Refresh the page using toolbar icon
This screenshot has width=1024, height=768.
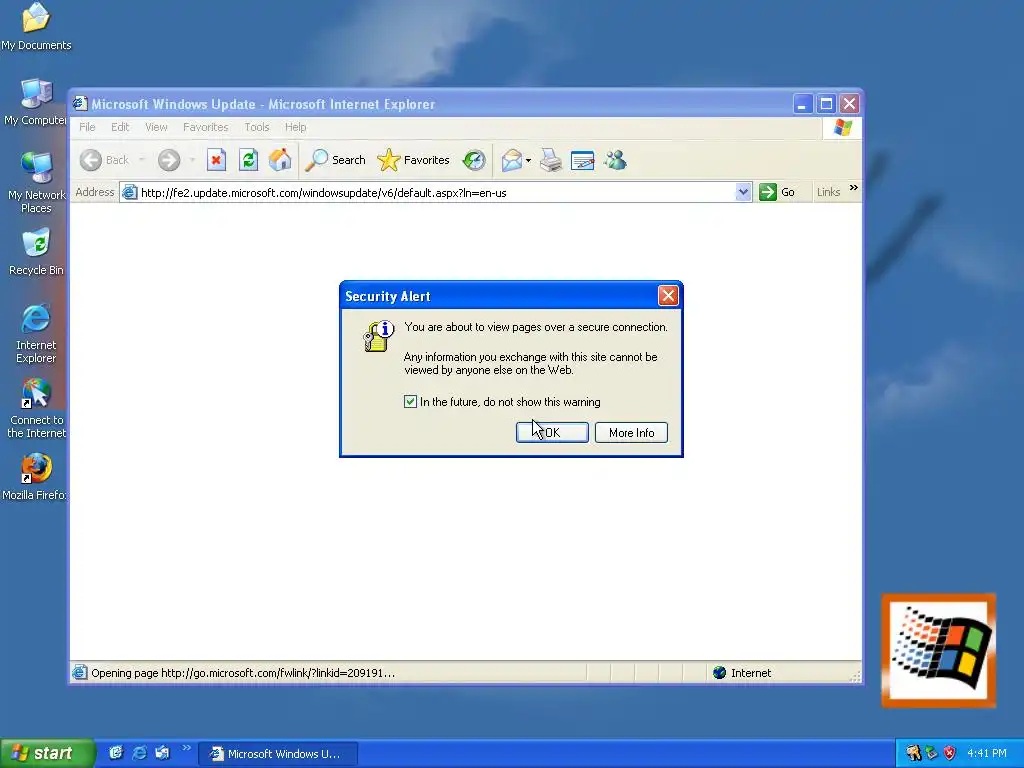[x=248, y=160]
